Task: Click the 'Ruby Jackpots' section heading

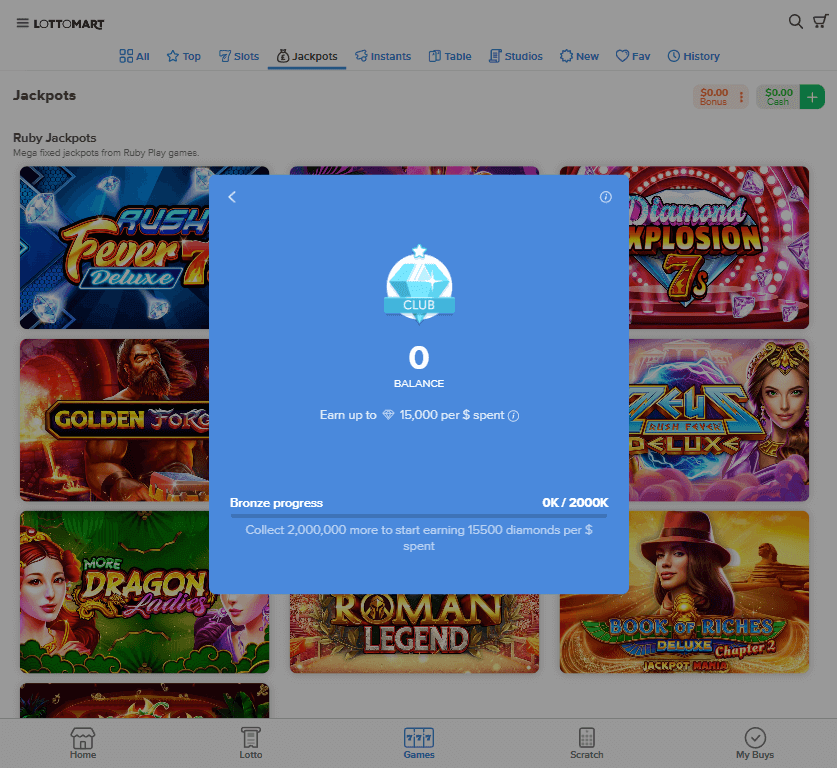Action: click(54, 138)
